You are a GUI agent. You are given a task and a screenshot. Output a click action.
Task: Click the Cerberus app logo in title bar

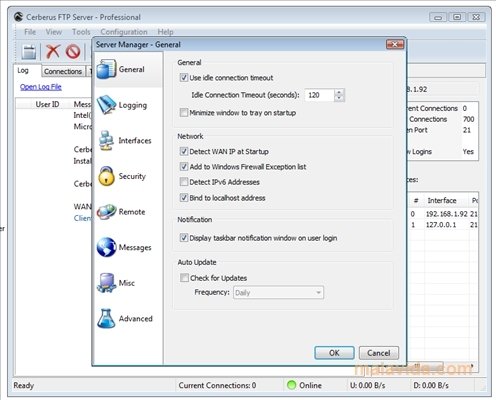tap(18, 17)
